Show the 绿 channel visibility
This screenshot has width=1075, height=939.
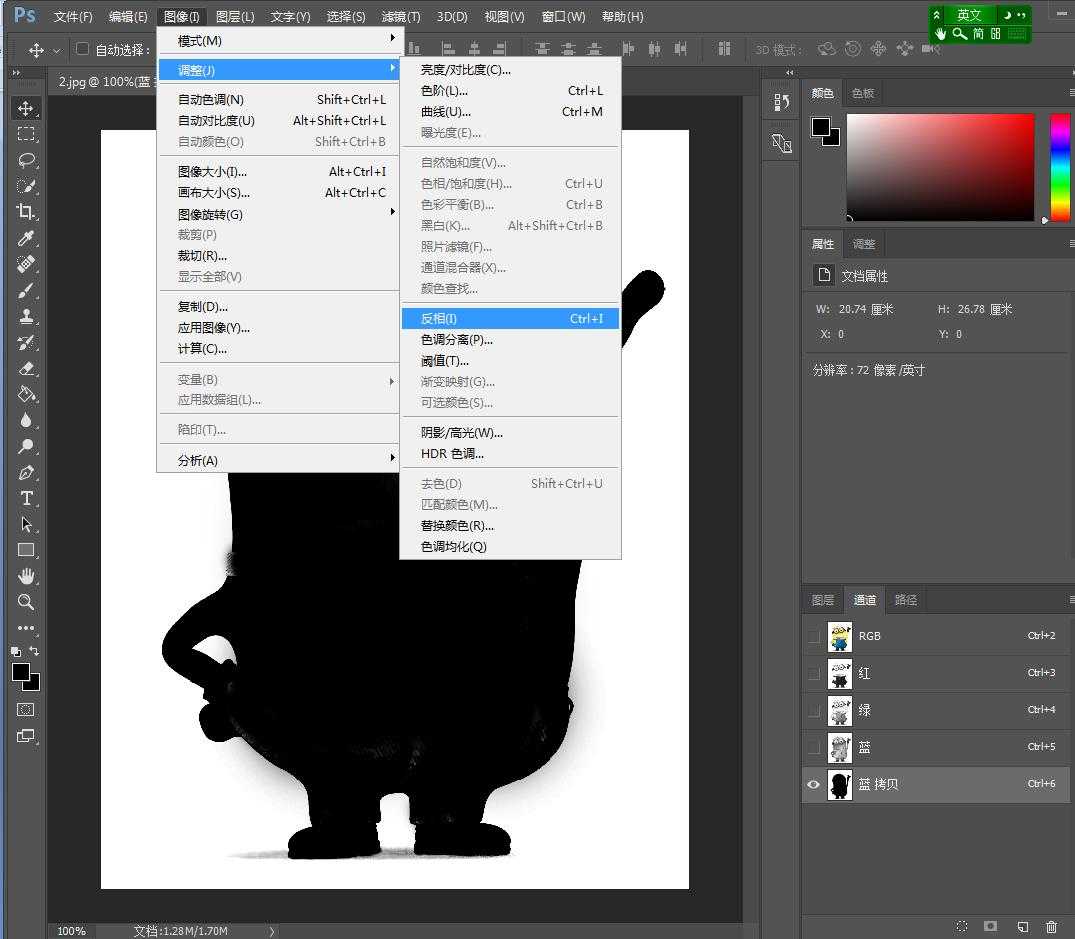[814, 711]
